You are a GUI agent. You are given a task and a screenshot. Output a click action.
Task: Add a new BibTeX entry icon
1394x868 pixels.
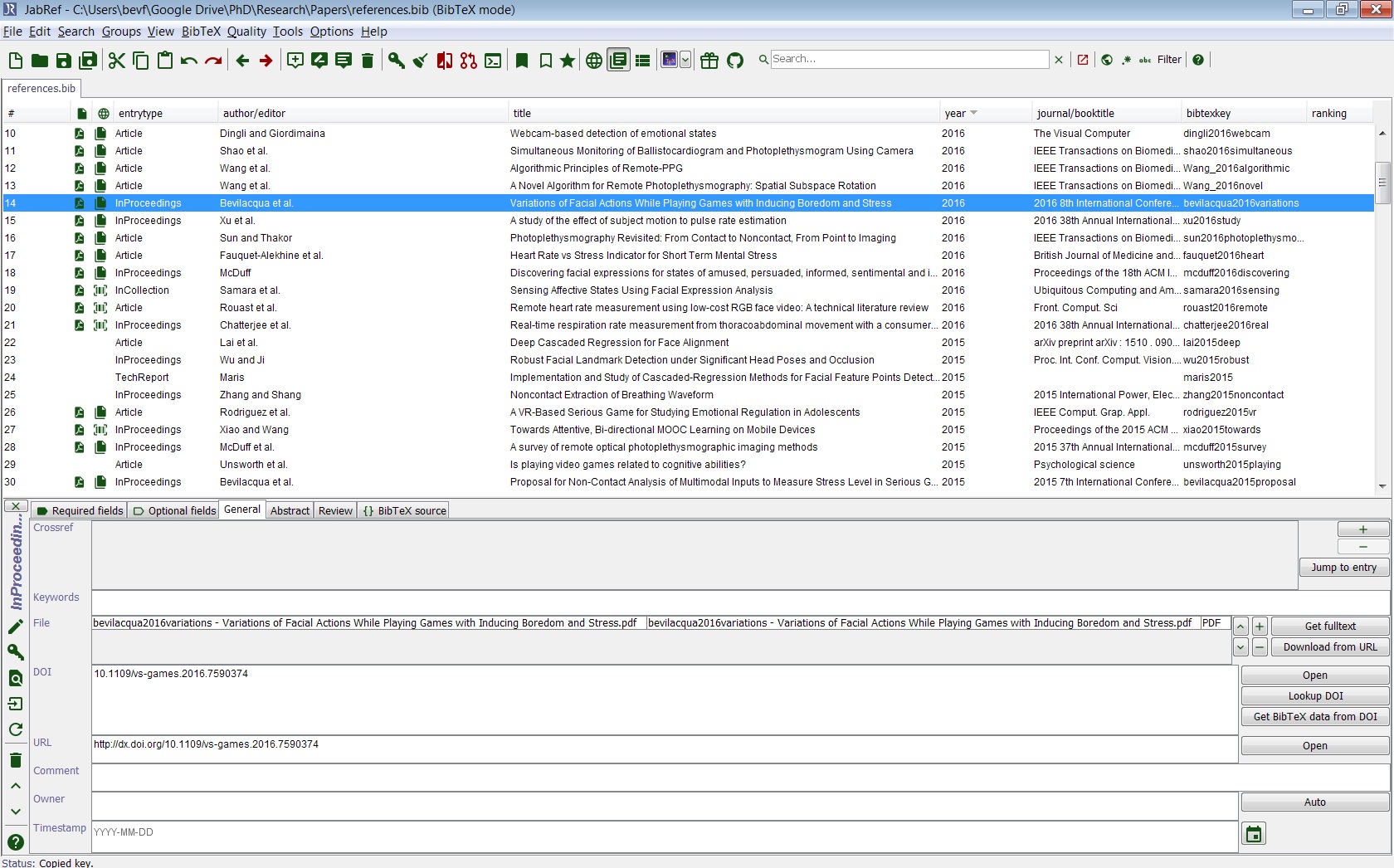coord(295,61)
